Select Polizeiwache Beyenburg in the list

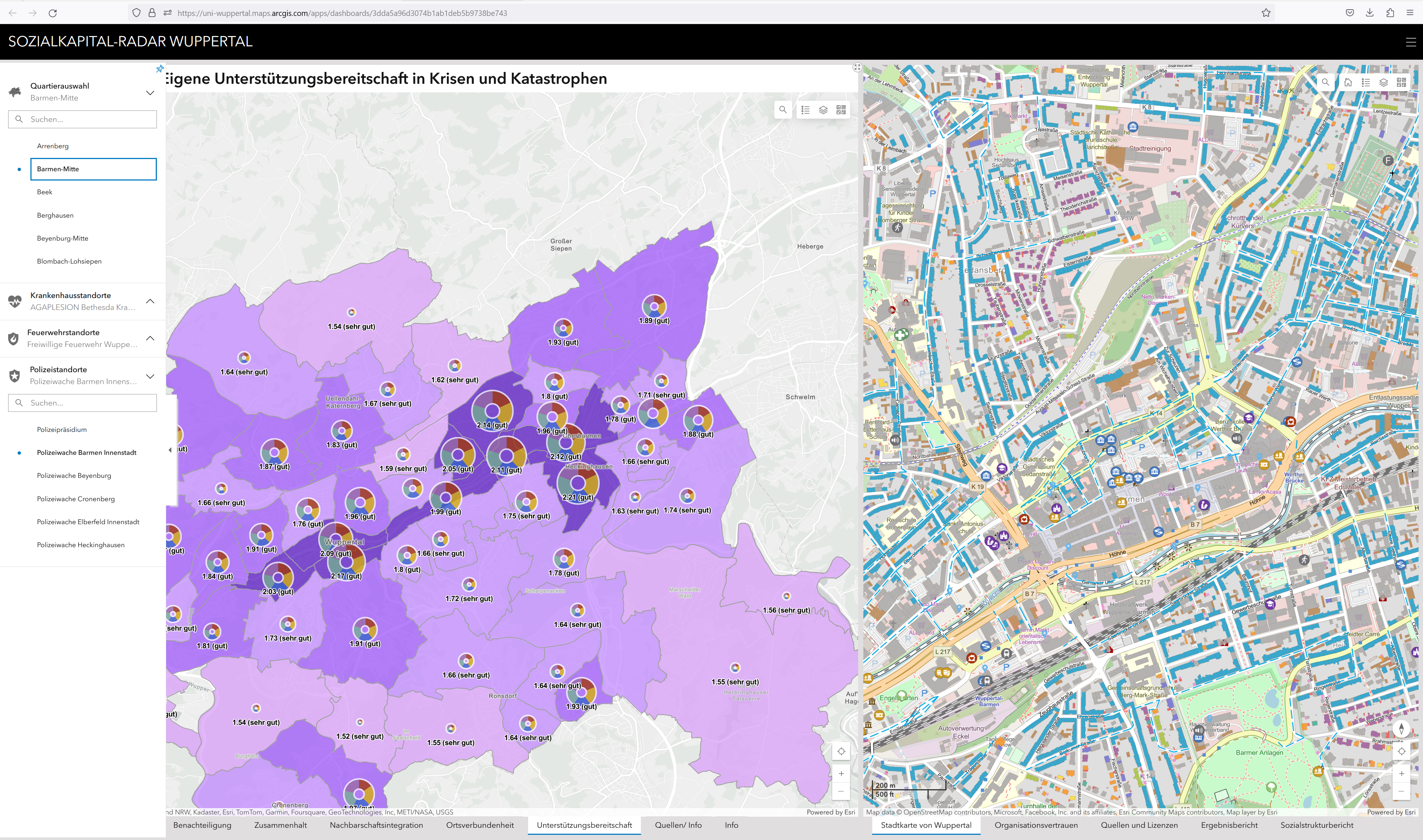tap(74, 476)
